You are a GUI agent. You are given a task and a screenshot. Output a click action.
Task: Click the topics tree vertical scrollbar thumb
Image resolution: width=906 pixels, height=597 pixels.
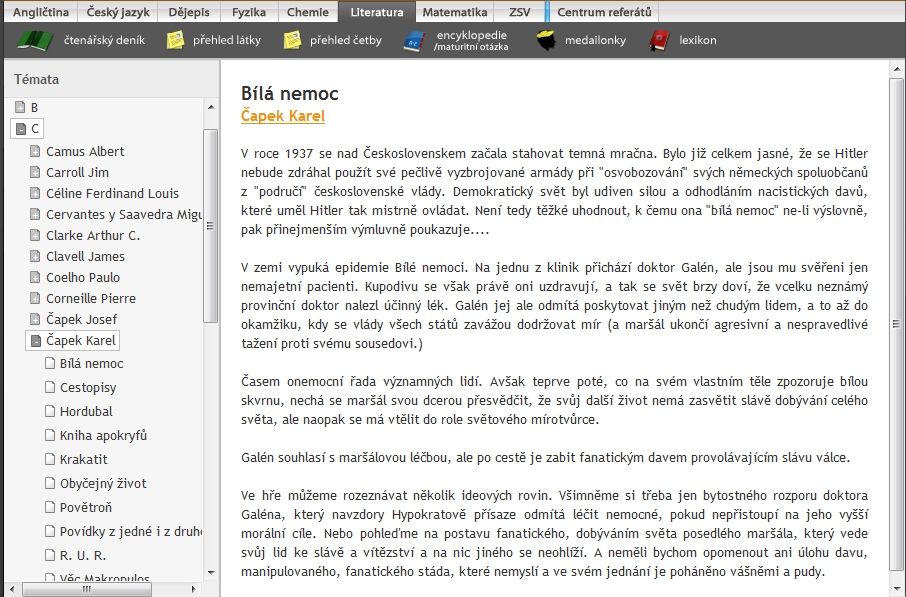[210, 225]
